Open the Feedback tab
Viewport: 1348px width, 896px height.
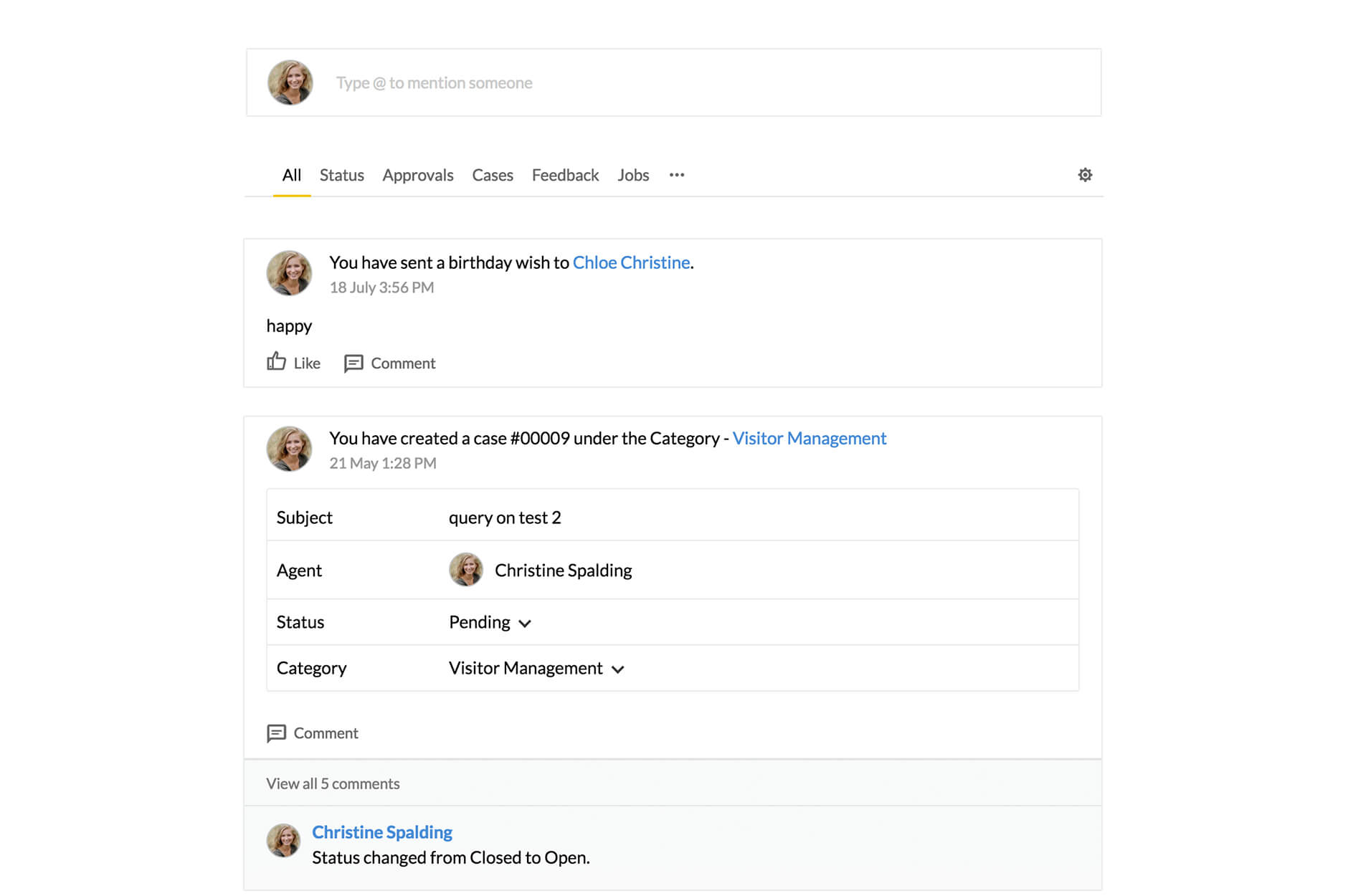565,175
